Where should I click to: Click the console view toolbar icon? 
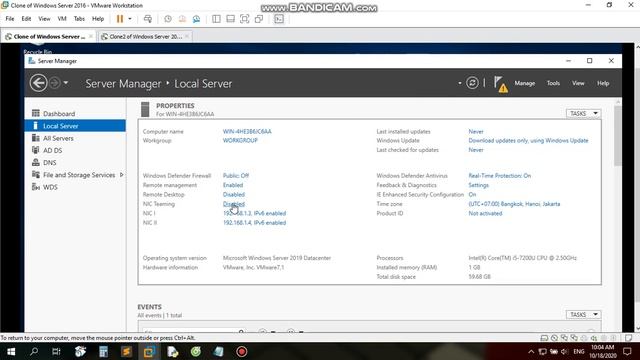pyautogui.click(x=279, y=19)
